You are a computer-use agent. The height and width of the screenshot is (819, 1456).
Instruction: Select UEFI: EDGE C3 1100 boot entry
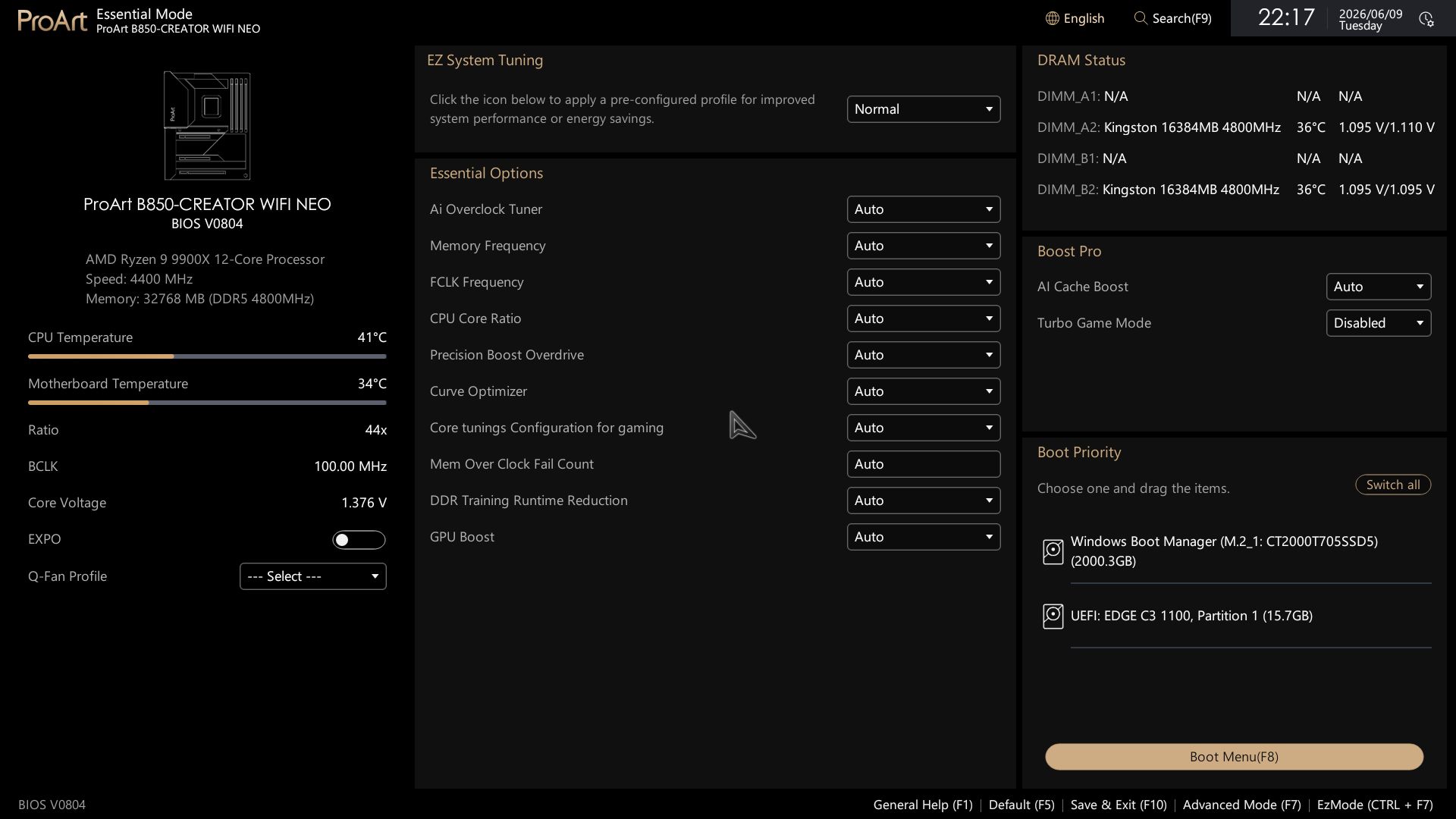tap(1237, 616)
